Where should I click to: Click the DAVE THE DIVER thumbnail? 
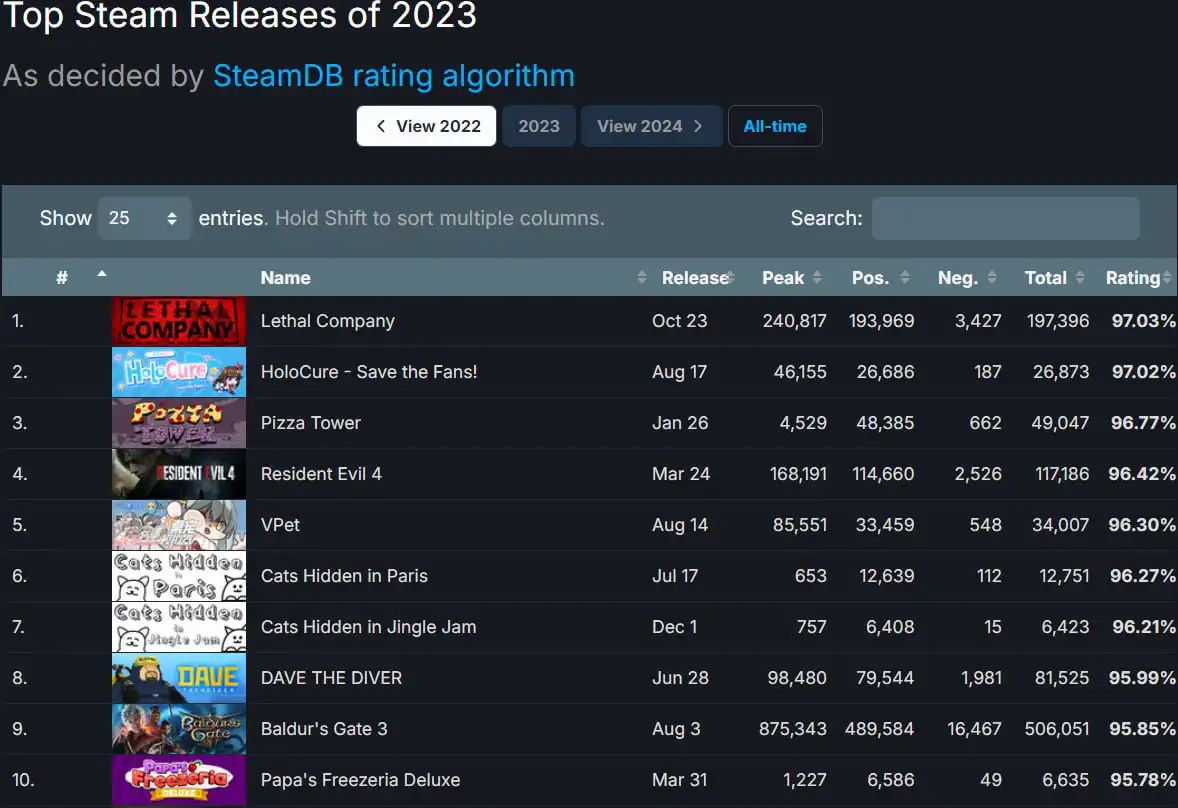178,678
